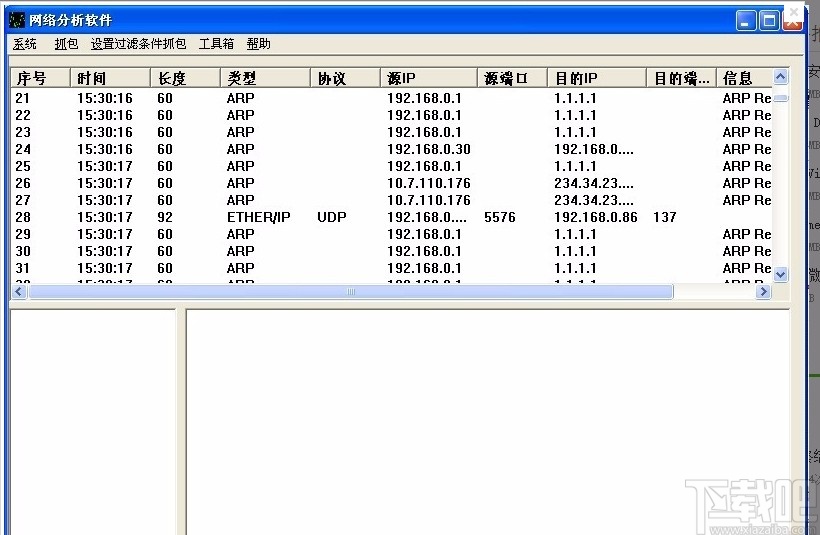Sort by 序号 column header
Viewport: 820px width, 535px height.
pos(40,78)
